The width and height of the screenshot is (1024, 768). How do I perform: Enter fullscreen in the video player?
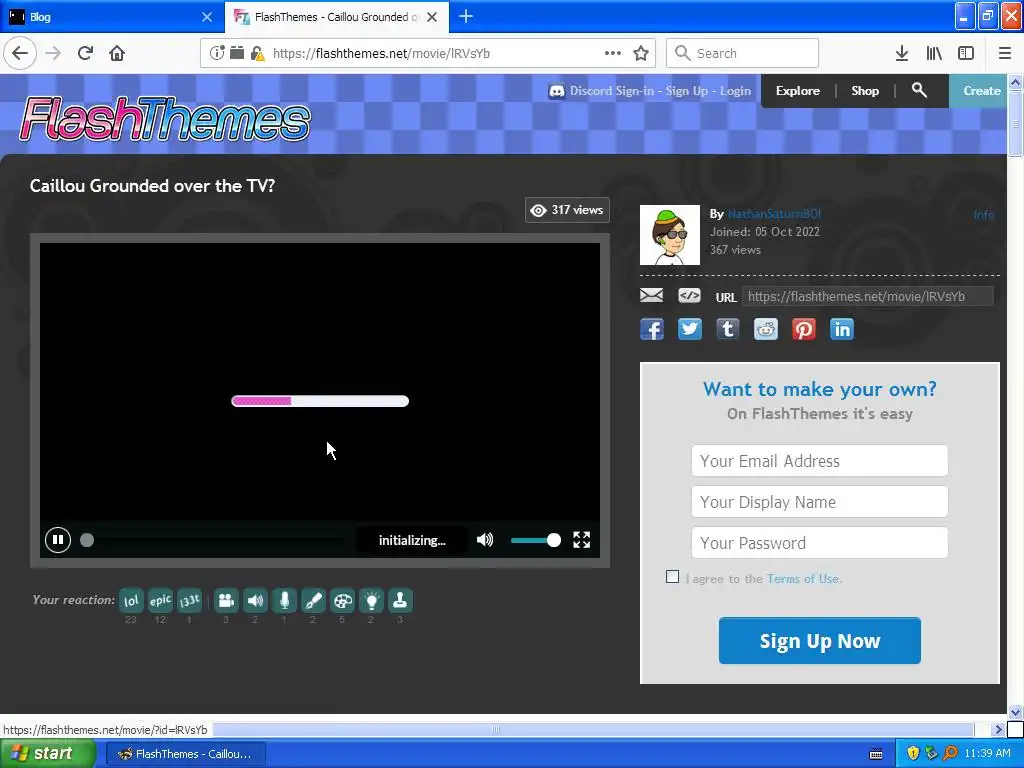[x=581, y=539]
